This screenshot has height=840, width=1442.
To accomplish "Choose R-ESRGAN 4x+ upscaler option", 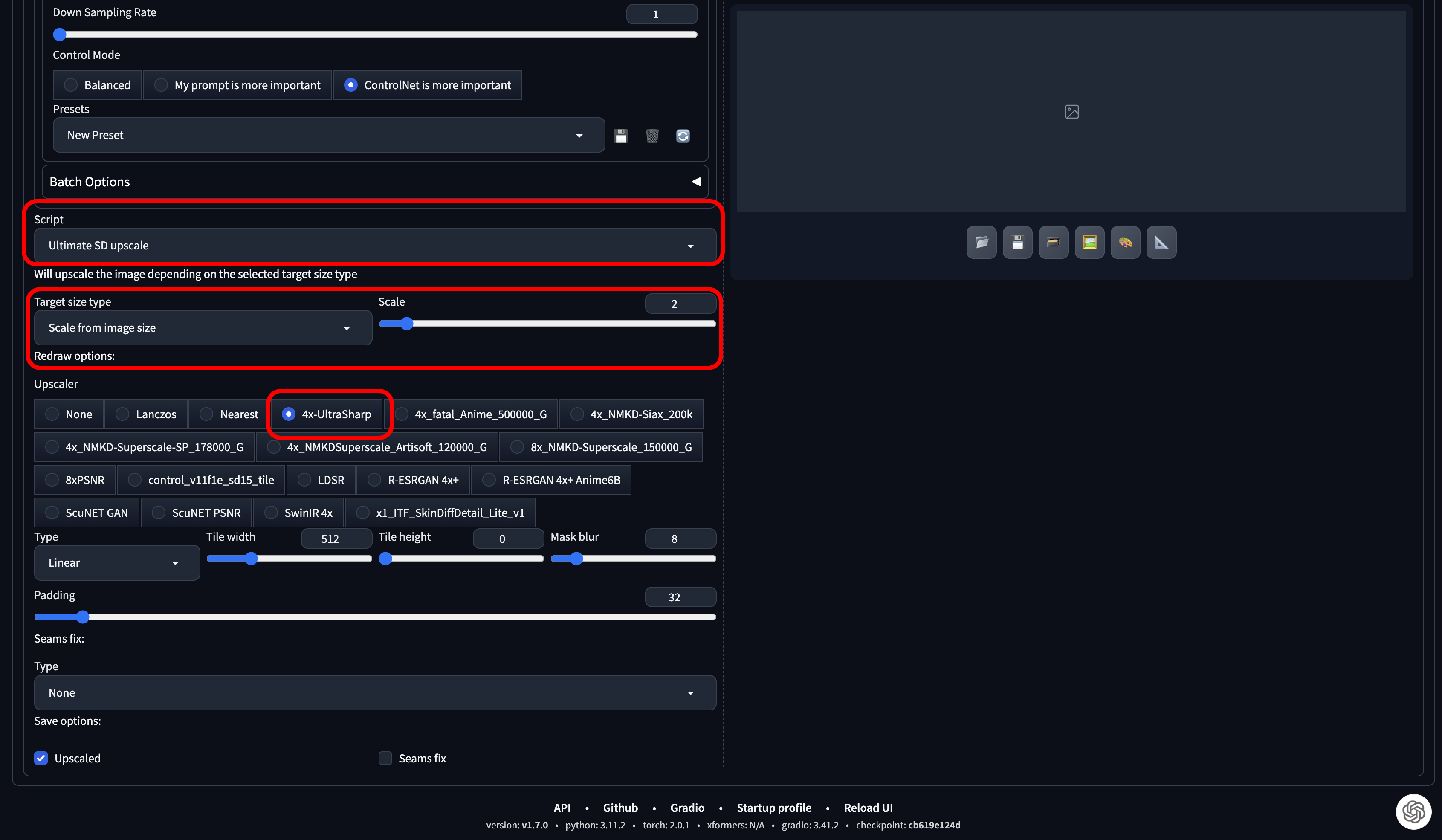I will tap(374, 480).
